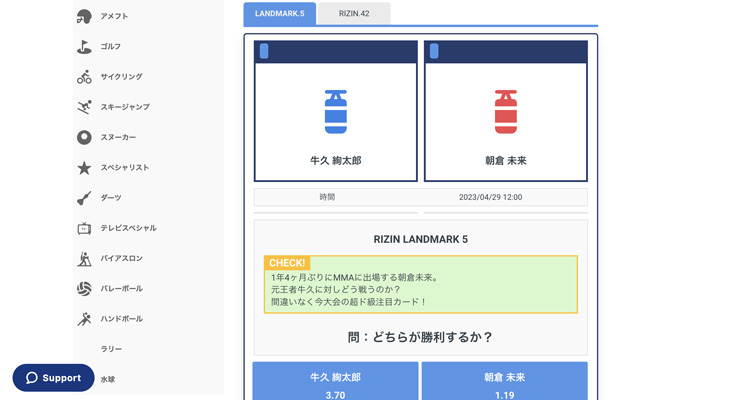Click the ski jumping icon
750x400 pixels.
point(84,107)
